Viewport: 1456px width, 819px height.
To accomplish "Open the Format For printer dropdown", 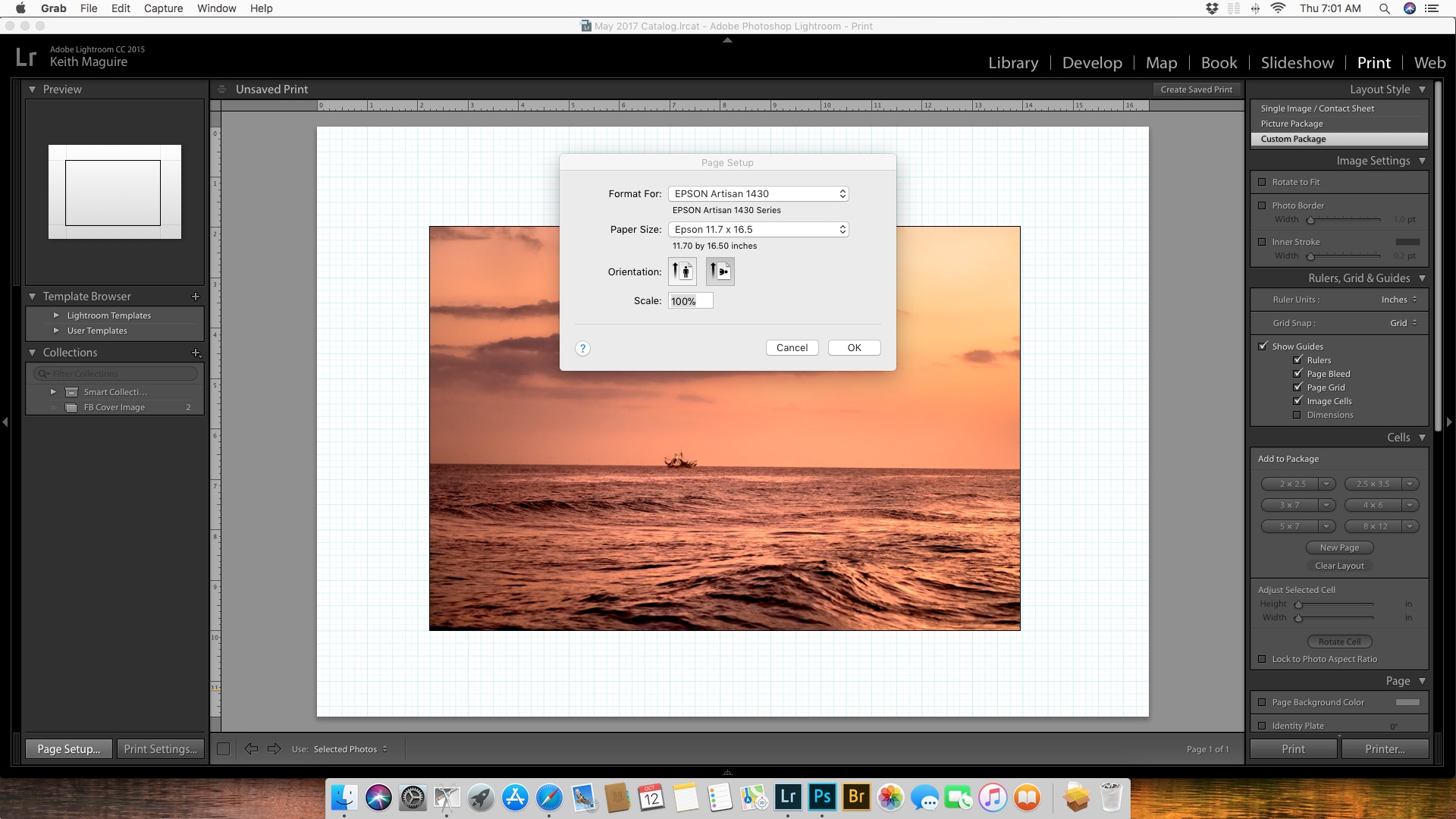I will pyautogui.click(x=757, y=193).
